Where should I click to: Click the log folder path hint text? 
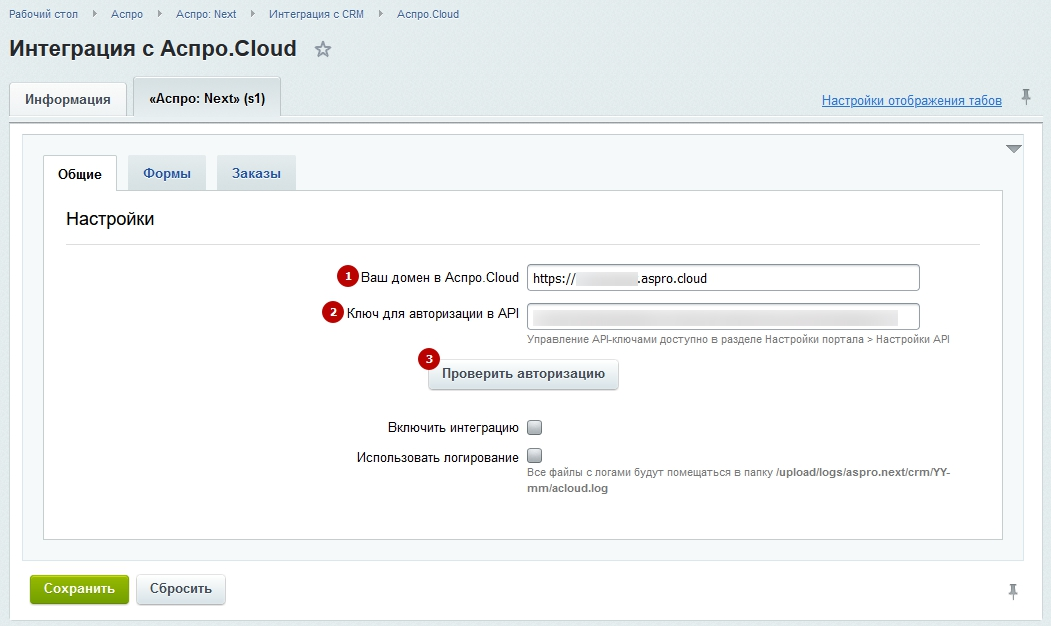(738, 480)
